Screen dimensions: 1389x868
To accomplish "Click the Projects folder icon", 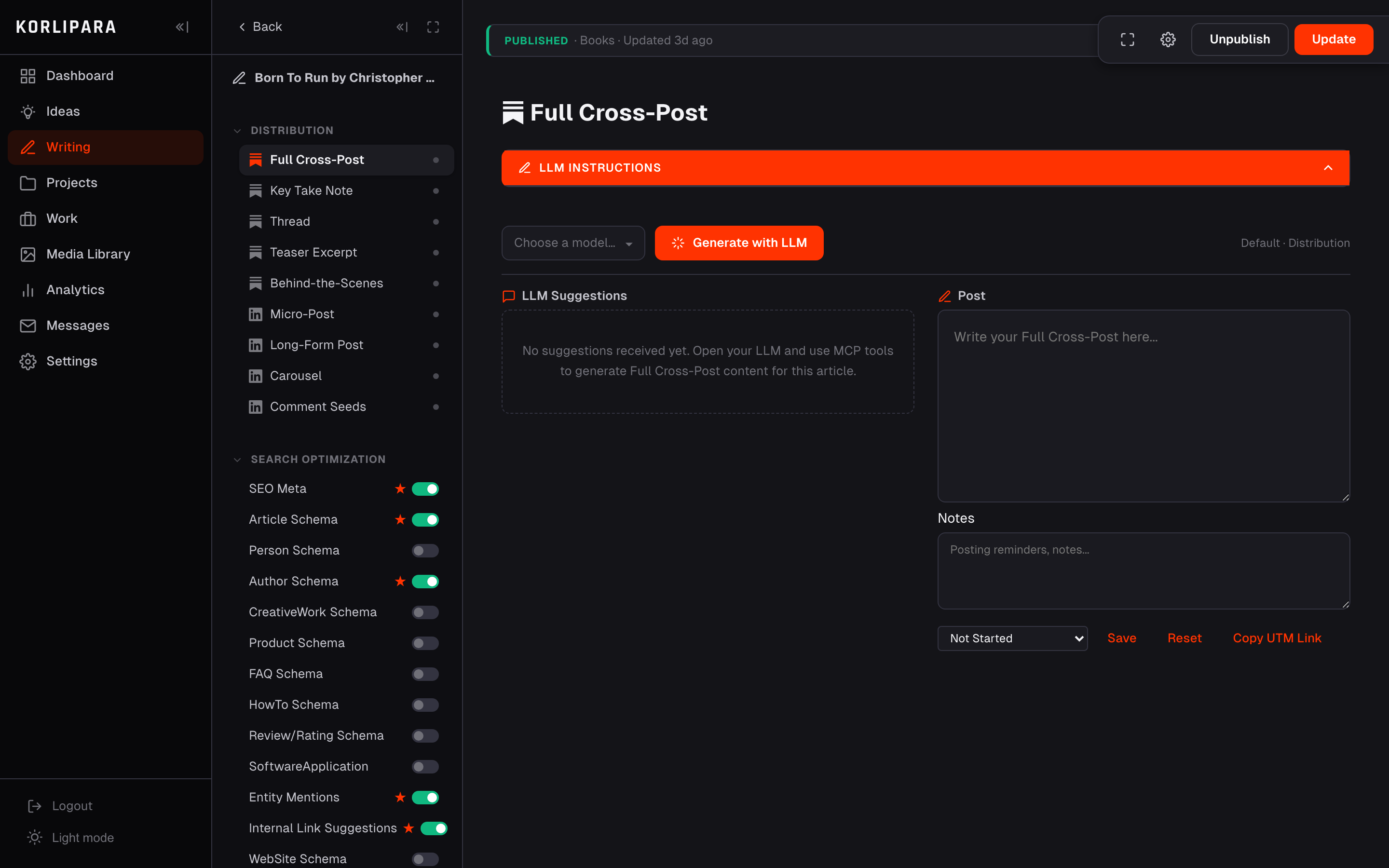I will [28, 183].
